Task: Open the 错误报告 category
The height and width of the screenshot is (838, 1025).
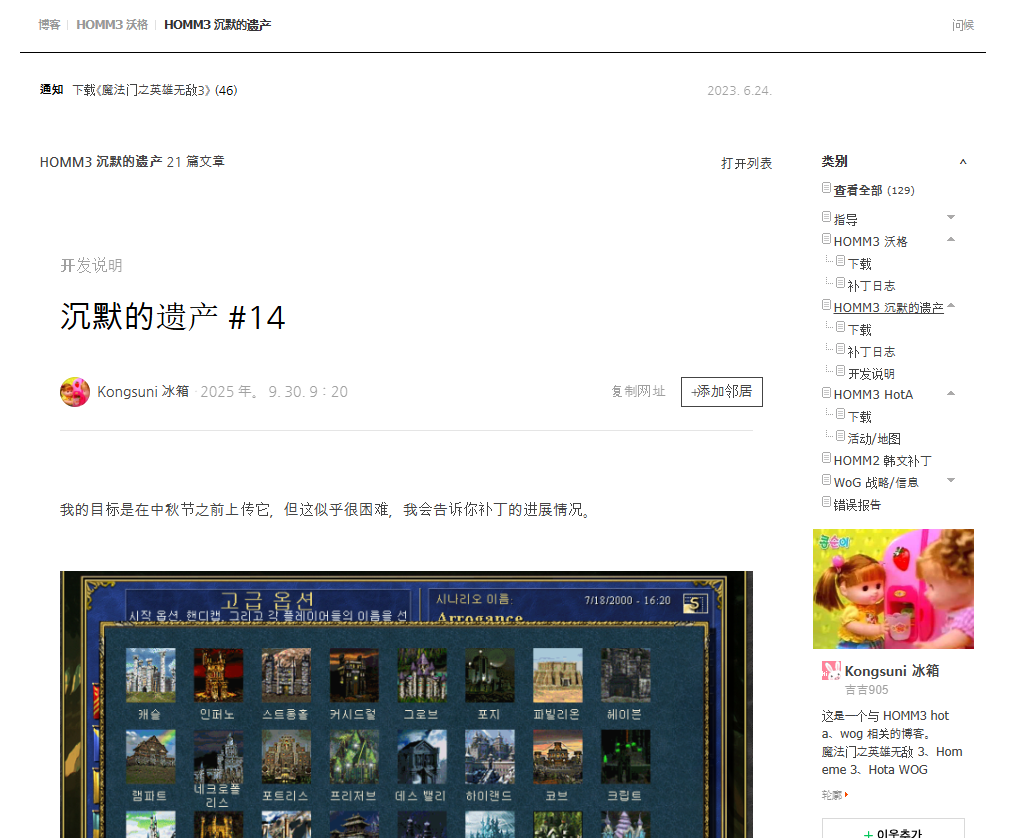Action: (x=857, y=505)
